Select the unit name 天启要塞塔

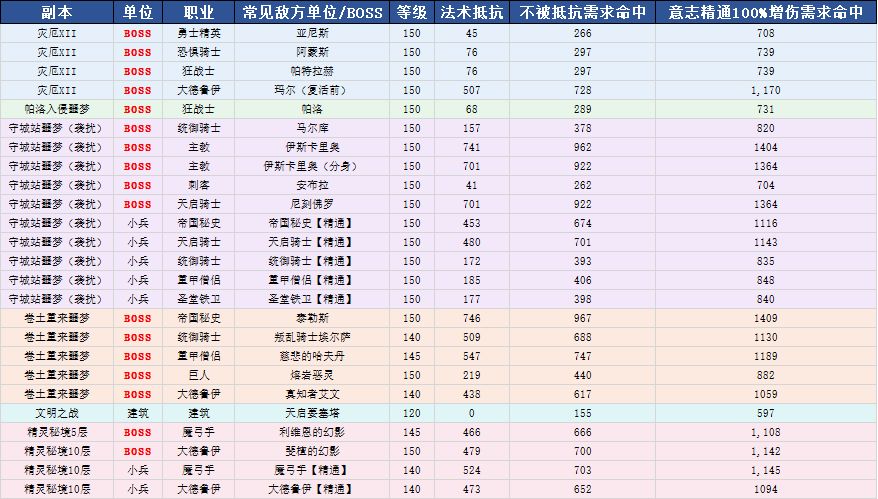312,413
